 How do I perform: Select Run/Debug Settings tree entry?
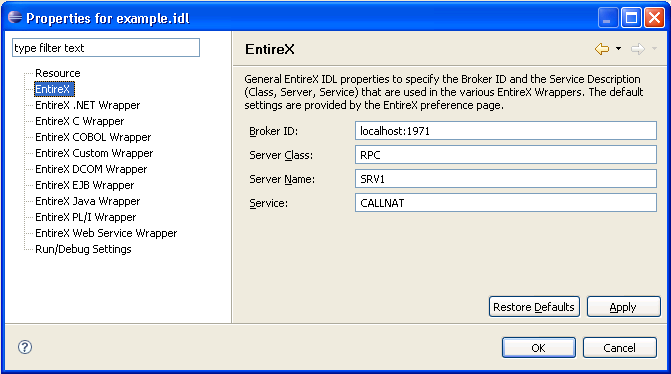point(83,249)
